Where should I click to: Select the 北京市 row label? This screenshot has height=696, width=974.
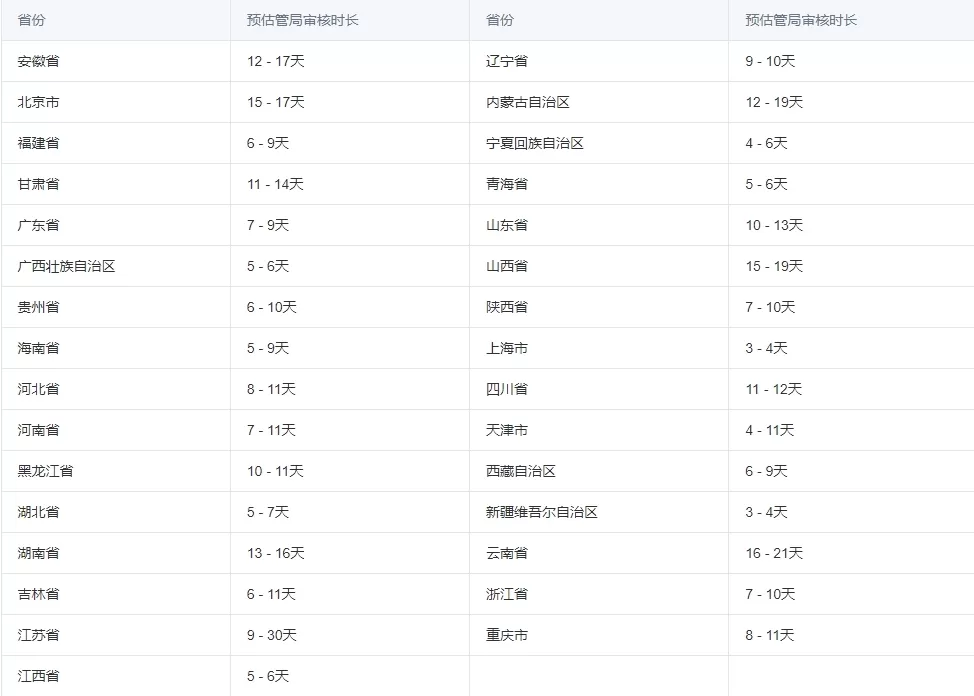coord(39,102)
